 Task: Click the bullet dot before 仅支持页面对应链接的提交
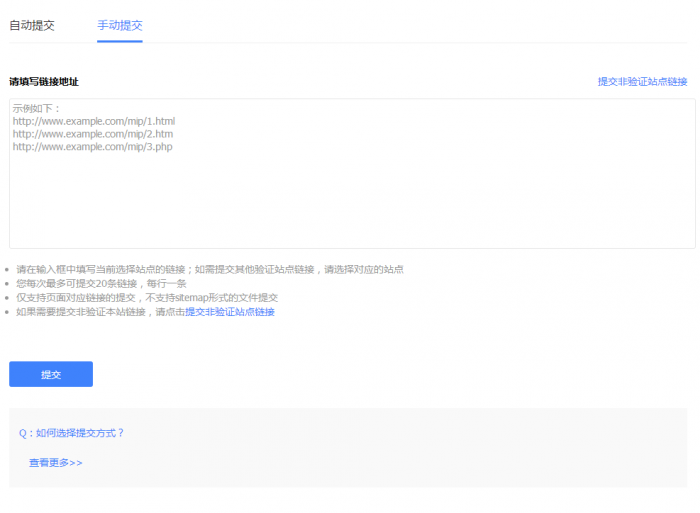[8, 298]
